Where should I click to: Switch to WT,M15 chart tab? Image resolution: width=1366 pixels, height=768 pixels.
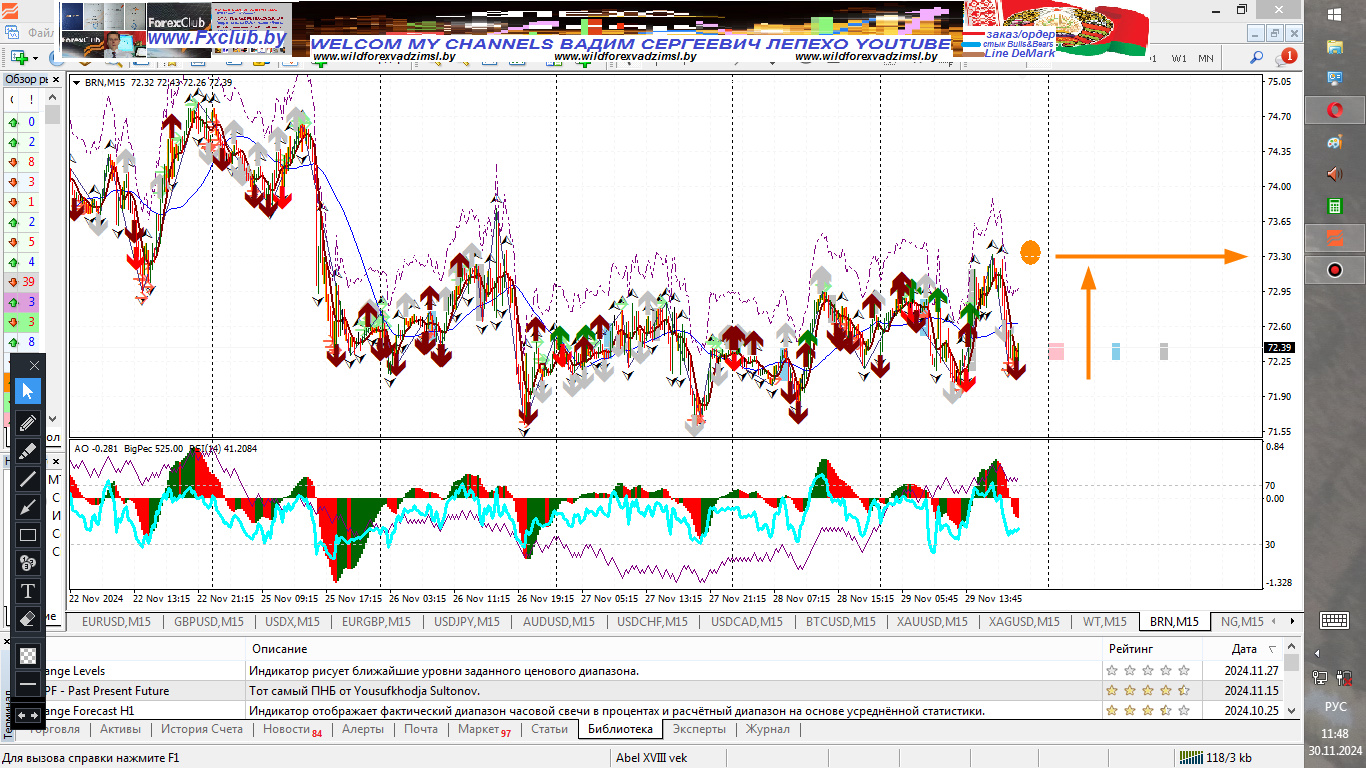point(1105,621)
